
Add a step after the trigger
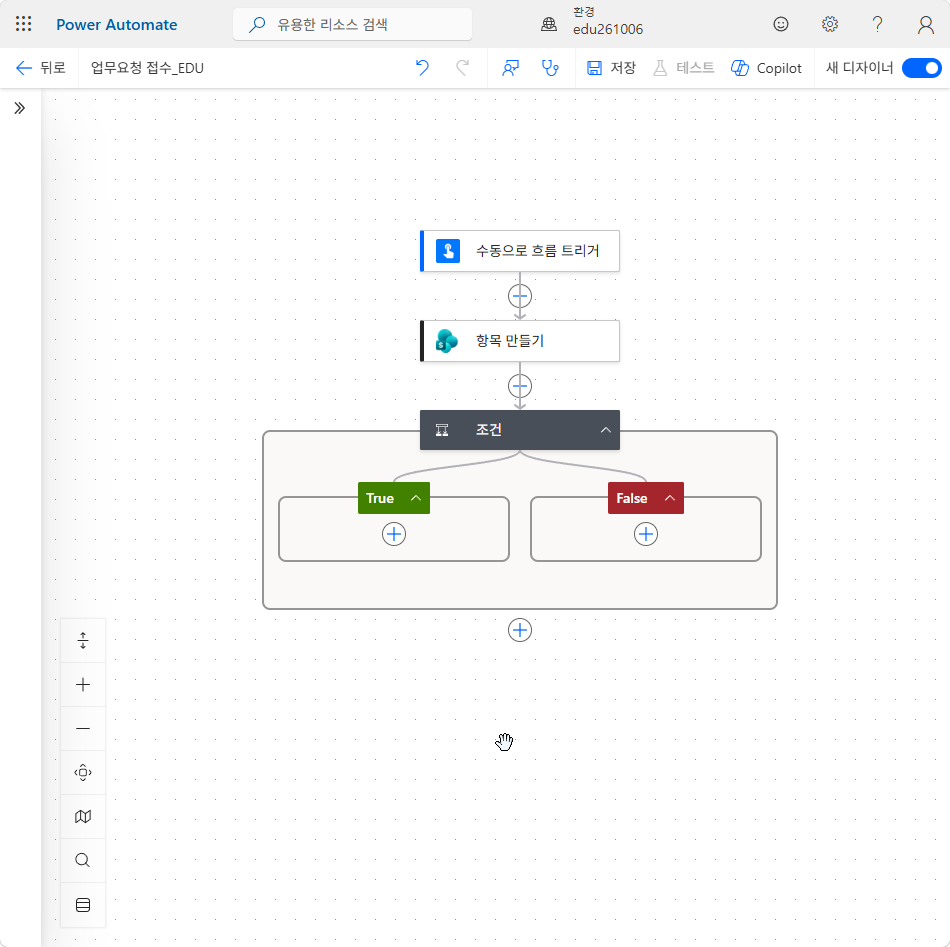click(x=520, y=296)
